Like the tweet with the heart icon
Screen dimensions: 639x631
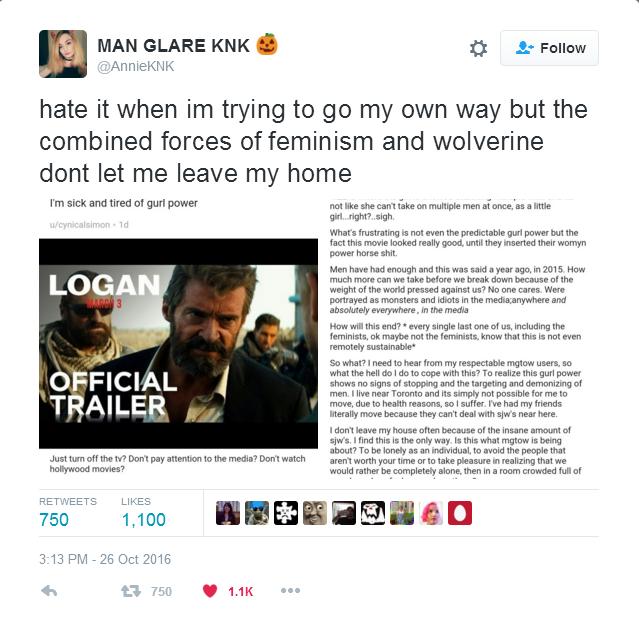[210, 591]
